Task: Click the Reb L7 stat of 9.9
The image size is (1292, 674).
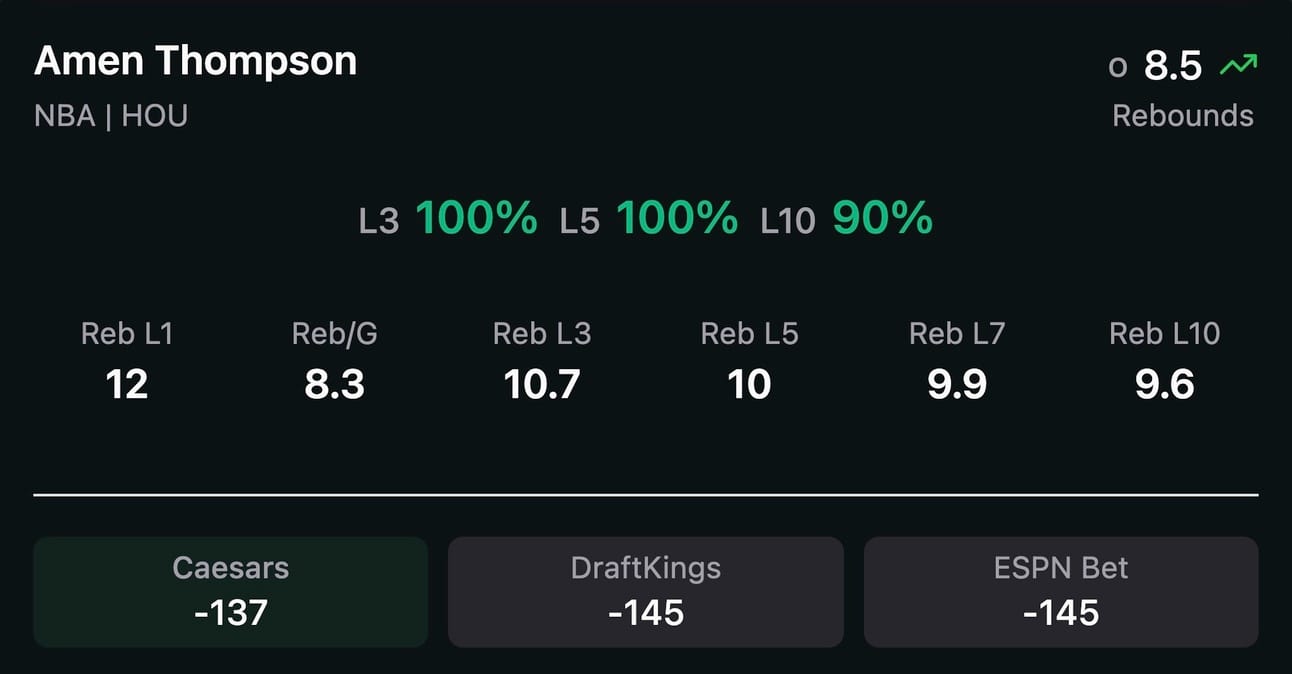Action: click(x=957, y=384)
